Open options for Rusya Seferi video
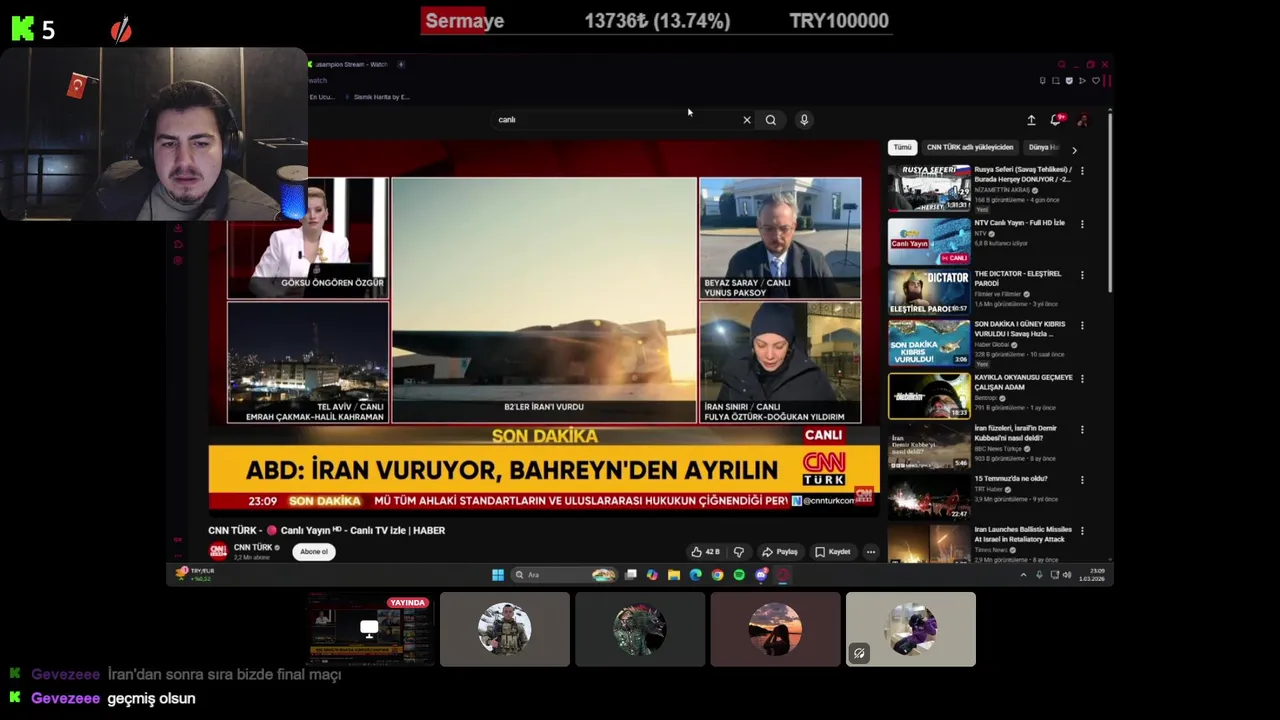Image resolution: width=1280 pixels, height=720 pixels. 1082,171
